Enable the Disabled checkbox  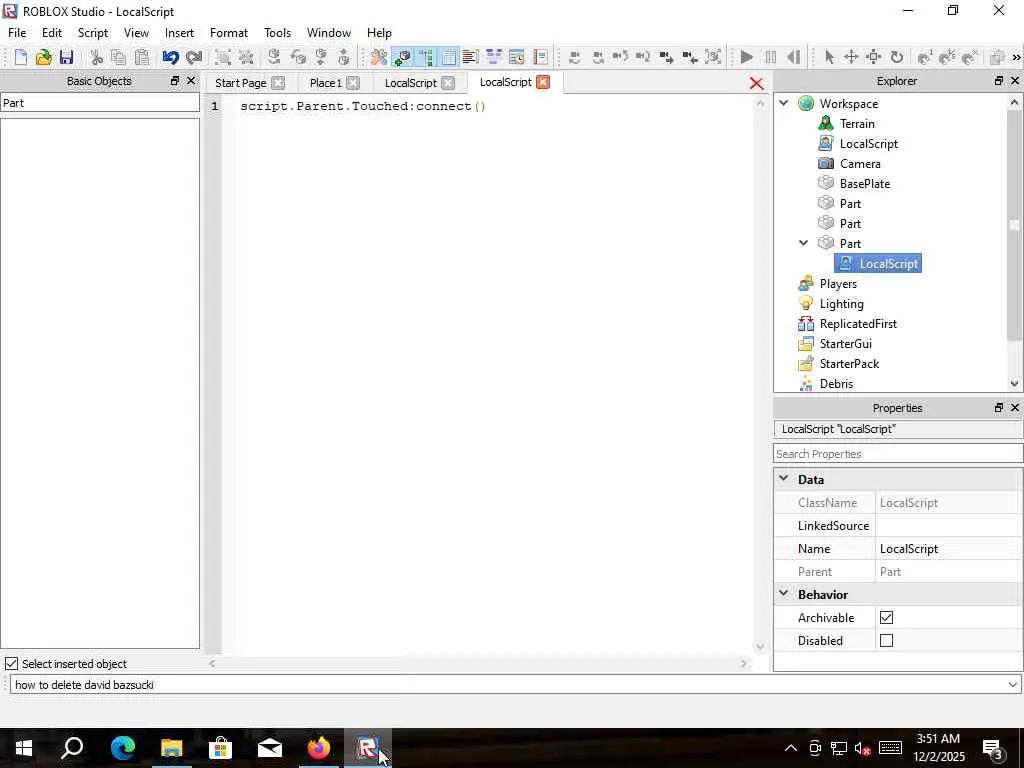pos(886,641)
